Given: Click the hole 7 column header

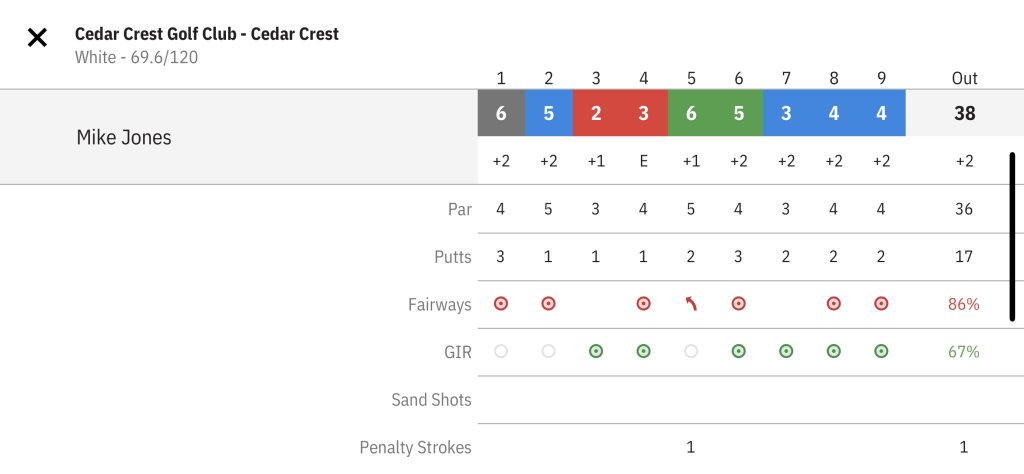Looking at the screenshot, I should (x=786, y=78).
